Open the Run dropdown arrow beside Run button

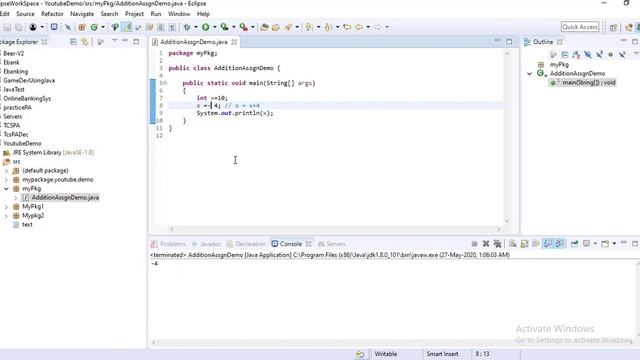coord(214,27)
